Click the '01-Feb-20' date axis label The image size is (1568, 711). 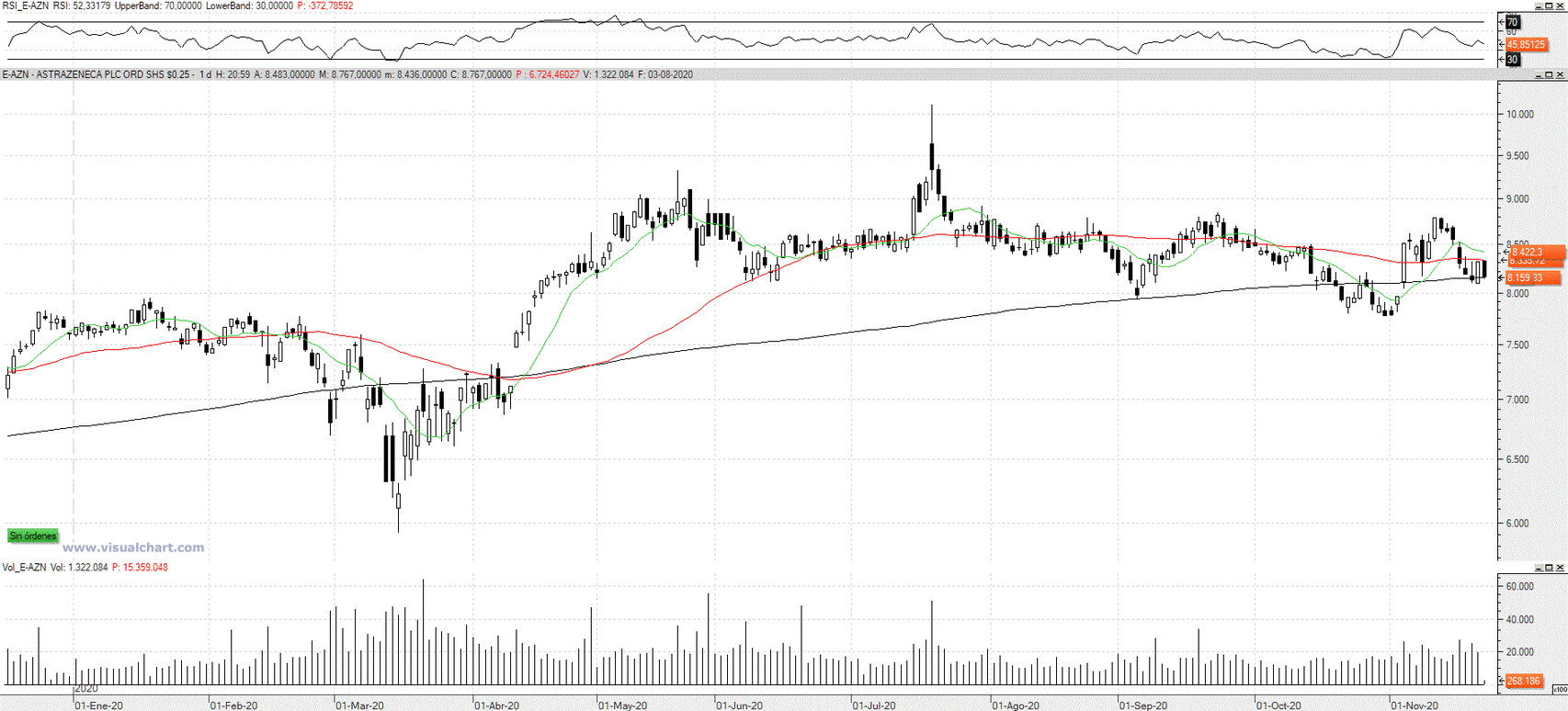(234, 705)
